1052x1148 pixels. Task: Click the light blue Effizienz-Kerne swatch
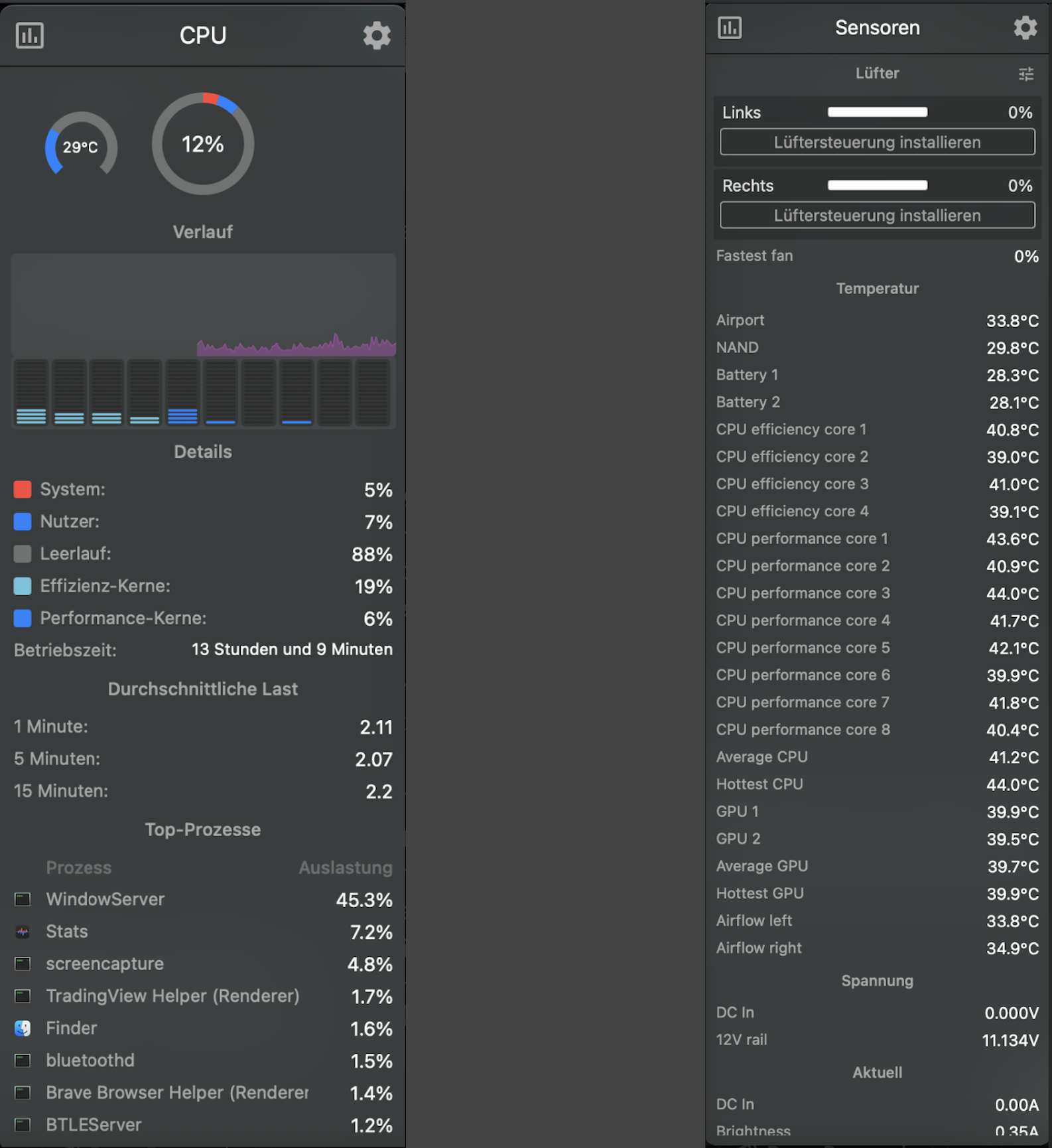[23, 586]
